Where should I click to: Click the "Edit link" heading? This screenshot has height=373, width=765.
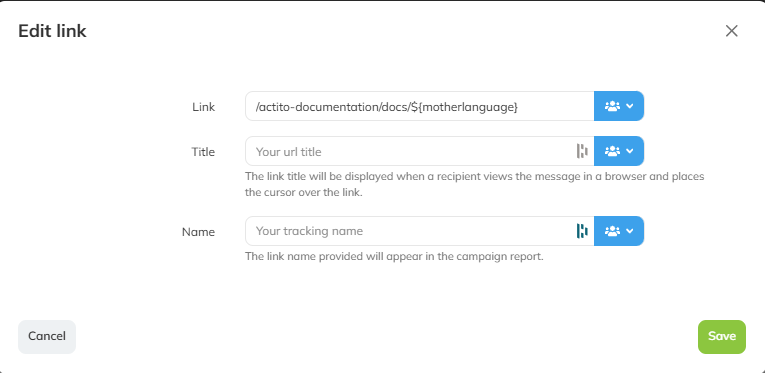click(52, 31)
